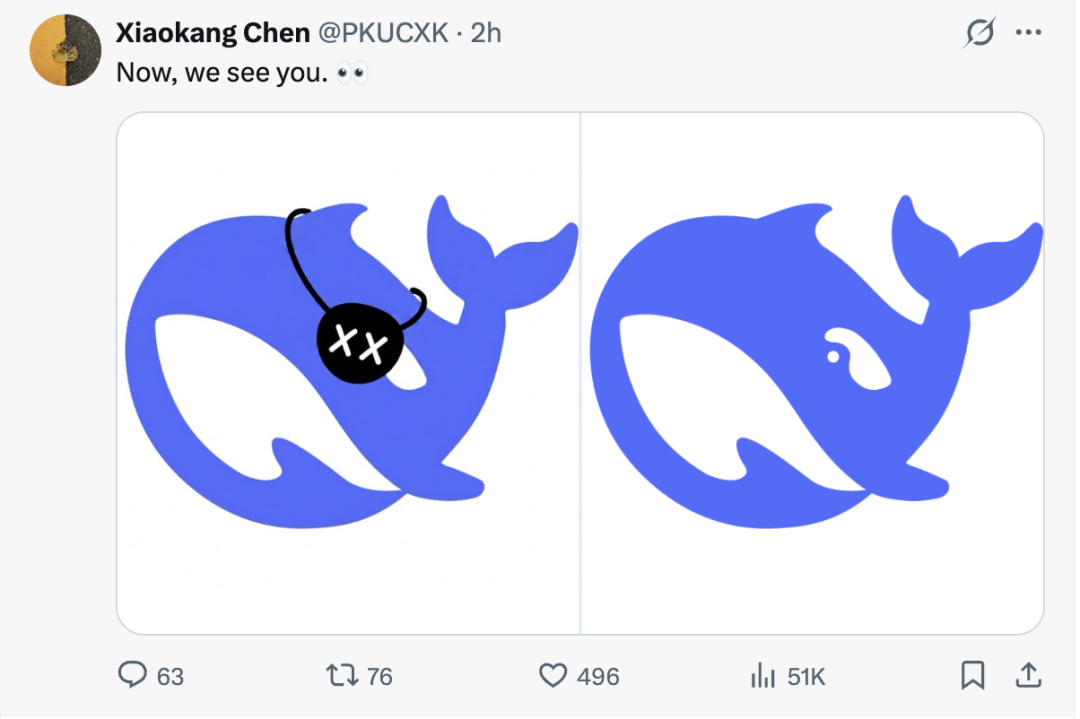1080x719 pixels.
Task: Open the right whale image with visible eye
Action: (x=812, y=373)
